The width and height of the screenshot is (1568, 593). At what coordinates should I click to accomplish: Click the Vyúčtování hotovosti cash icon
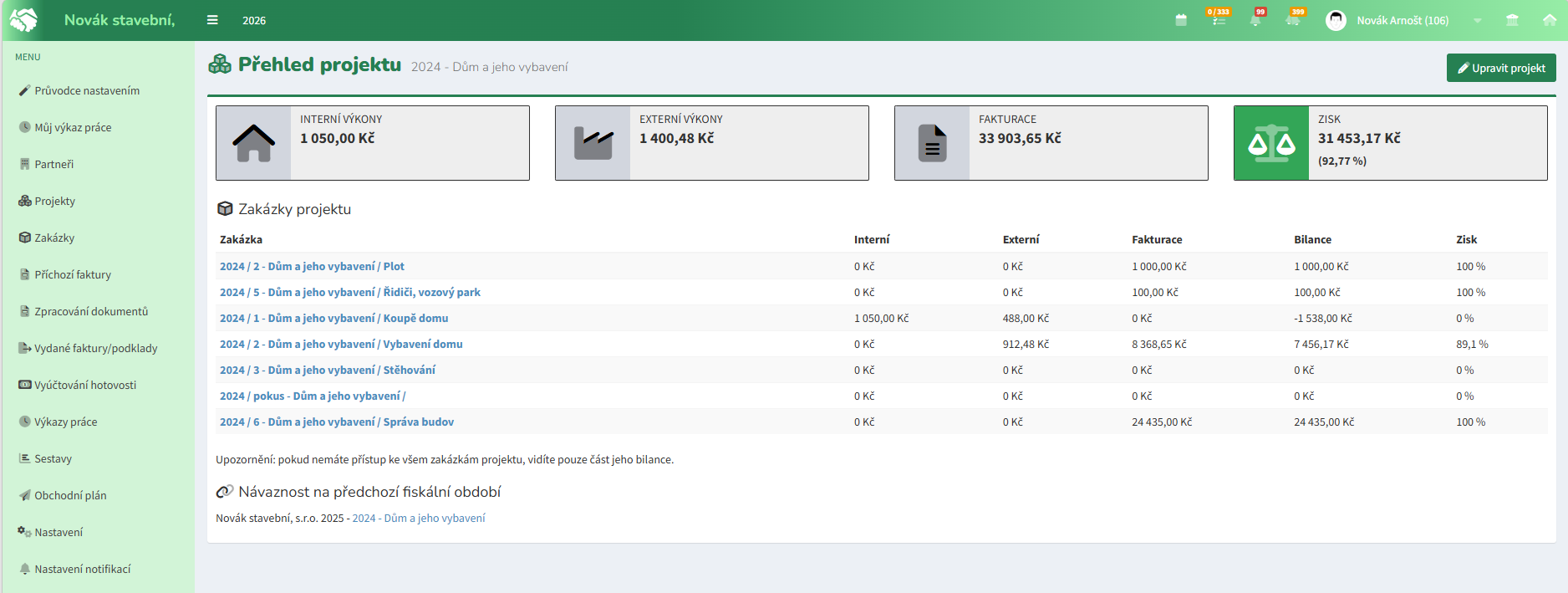click(25, 385)
